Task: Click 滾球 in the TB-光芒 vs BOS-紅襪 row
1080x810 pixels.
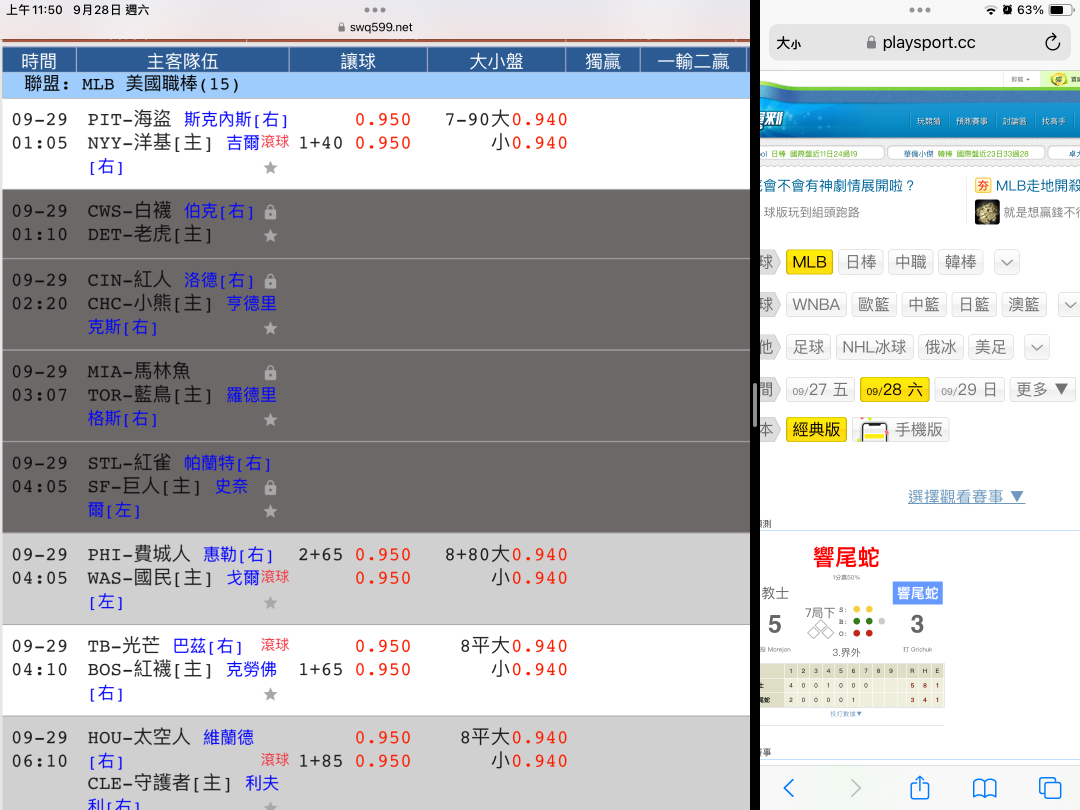Action: (x=275, y=645)
